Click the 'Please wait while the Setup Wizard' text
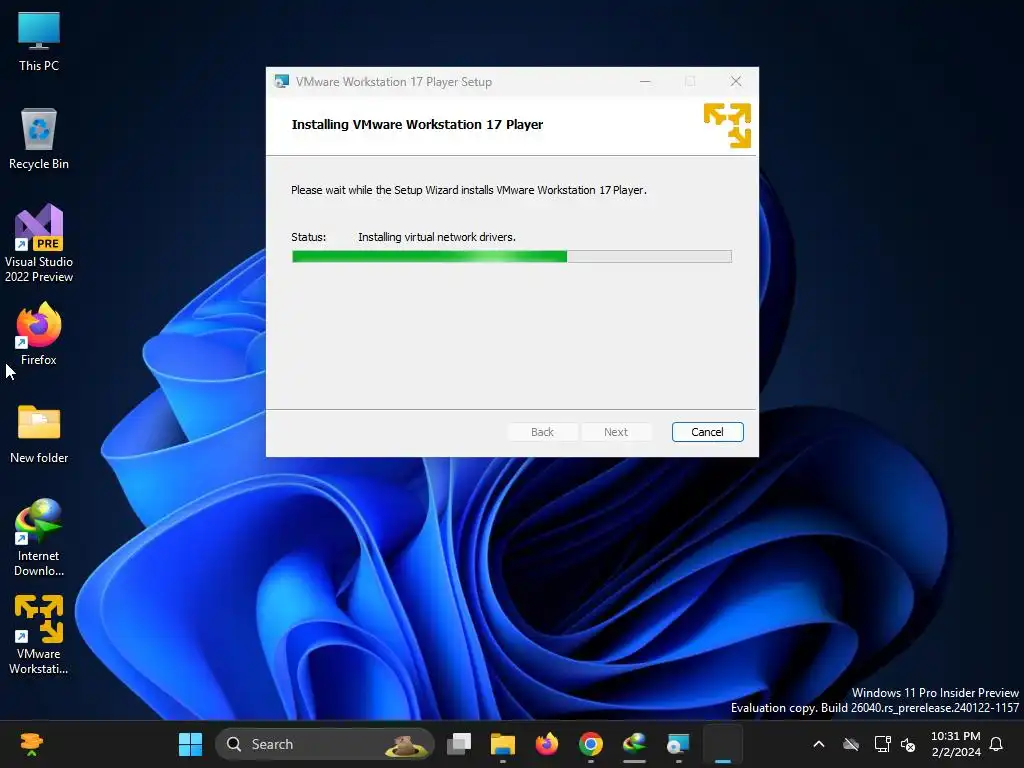 (x=468, y=190)
